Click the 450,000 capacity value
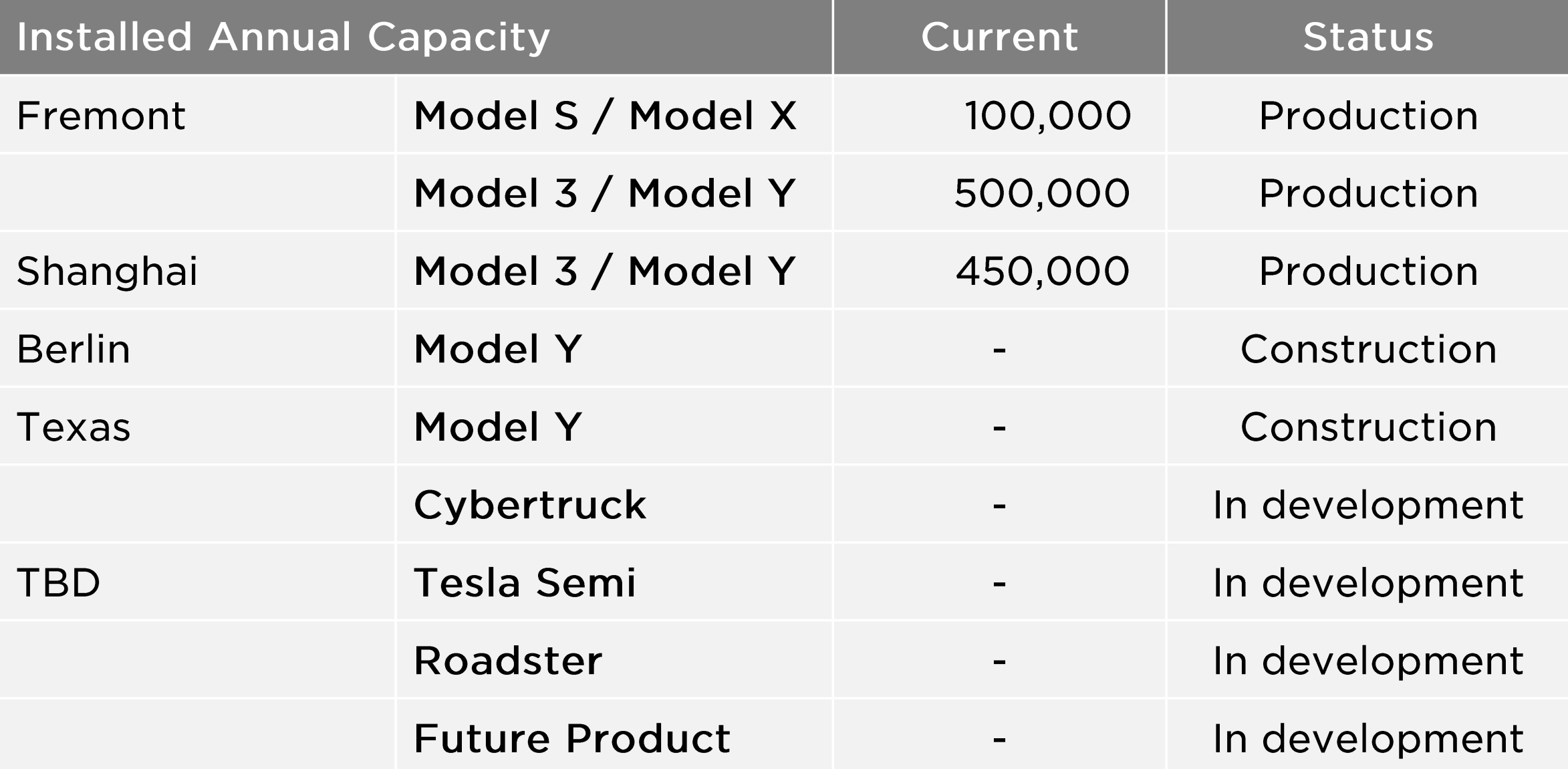This screenshot has height=769, width=1568. click(x=1042, y=271)
